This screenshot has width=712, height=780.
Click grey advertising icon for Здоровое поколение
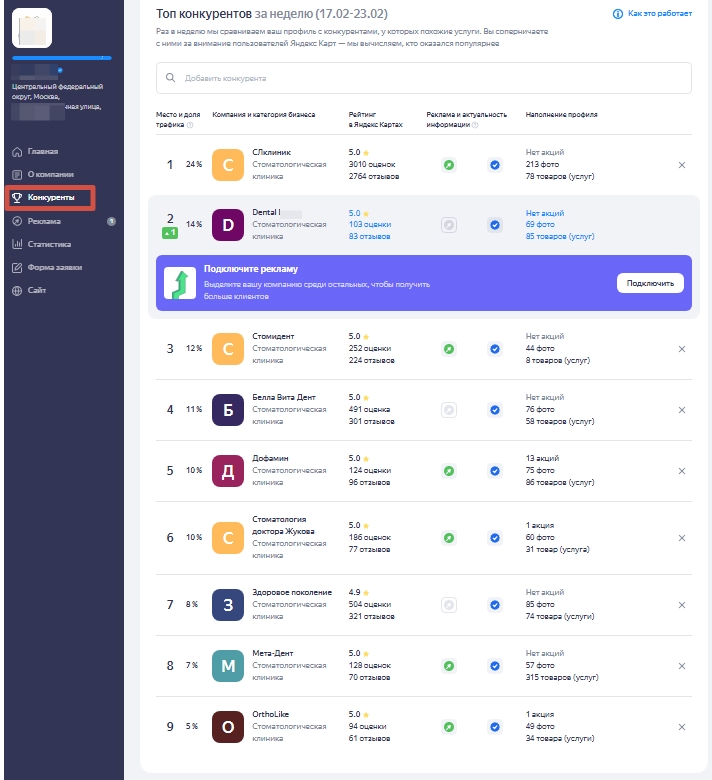(x=449, y=605)
